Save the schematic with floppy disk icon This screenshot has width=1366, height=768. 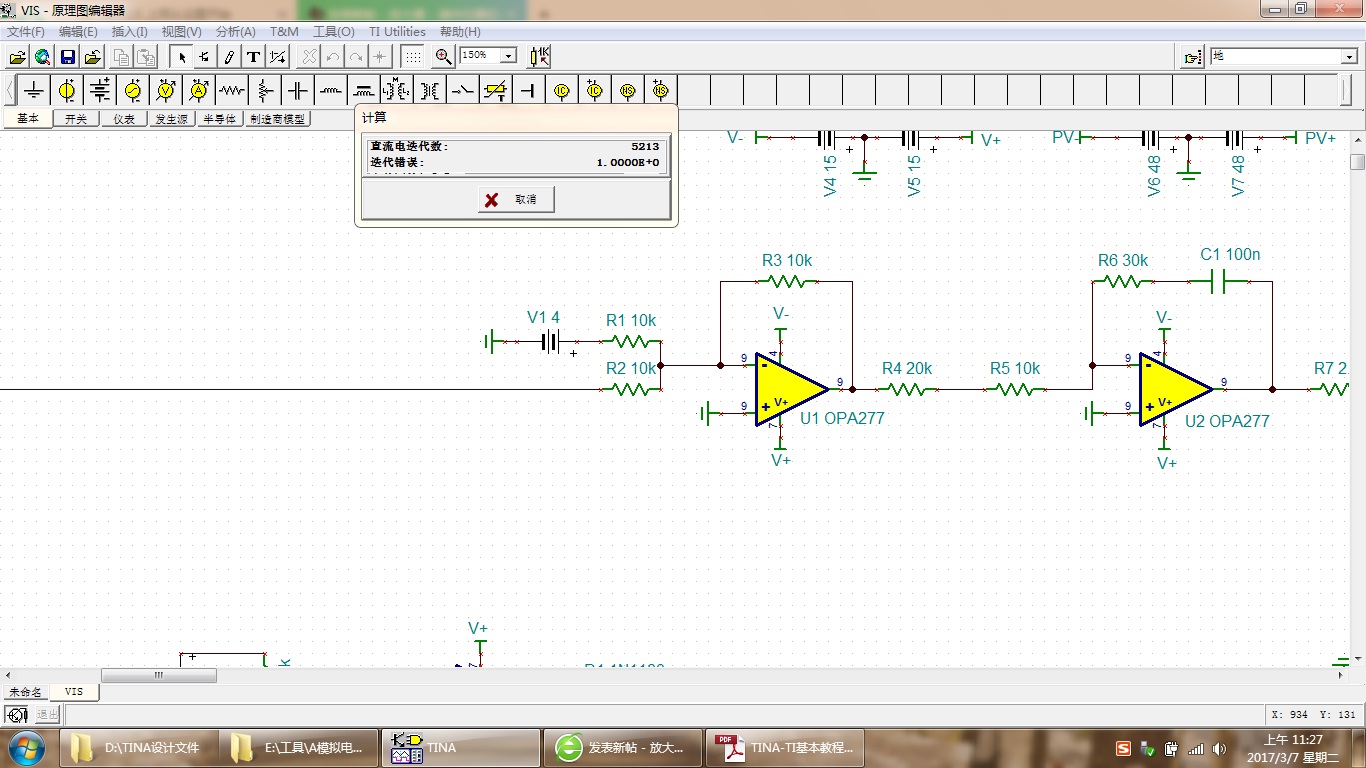click(68, 57)
